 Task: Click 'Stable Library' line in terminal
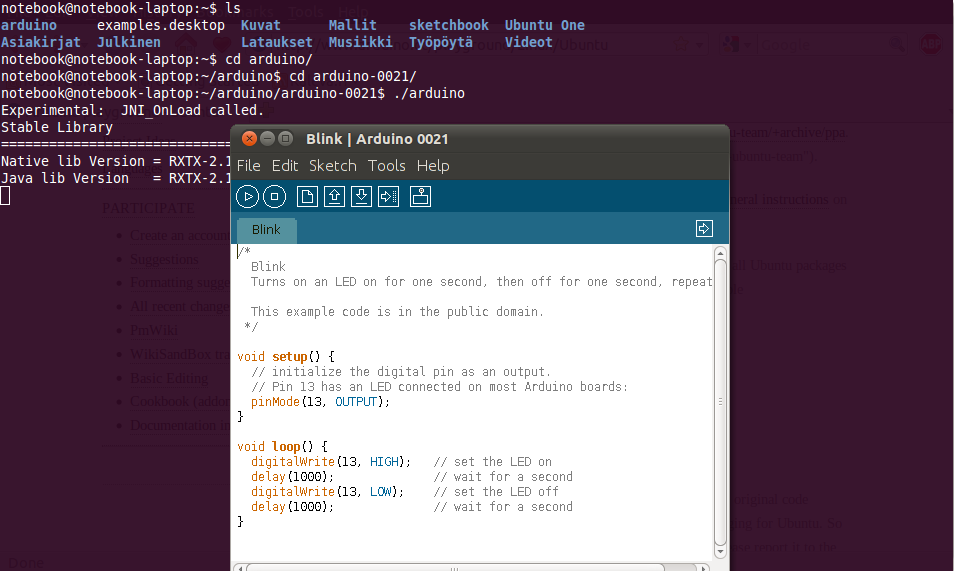coord(57,127)
